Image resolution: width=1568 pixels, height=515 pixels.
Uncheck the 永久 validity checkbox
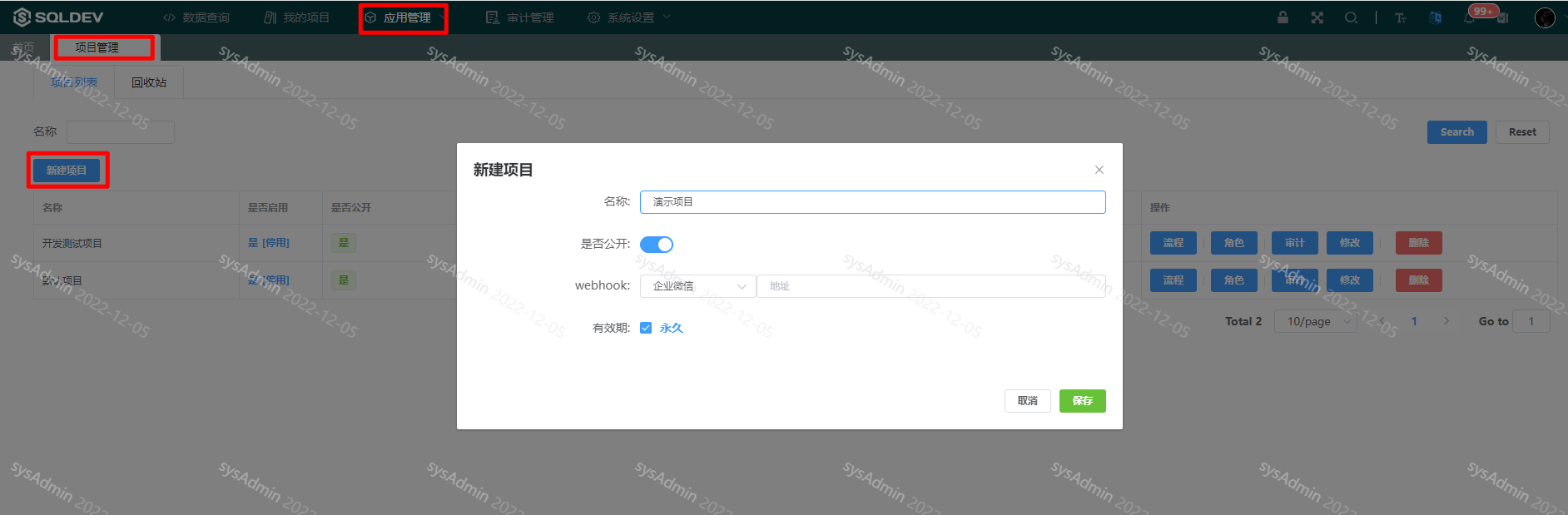(x=646, y=328)
